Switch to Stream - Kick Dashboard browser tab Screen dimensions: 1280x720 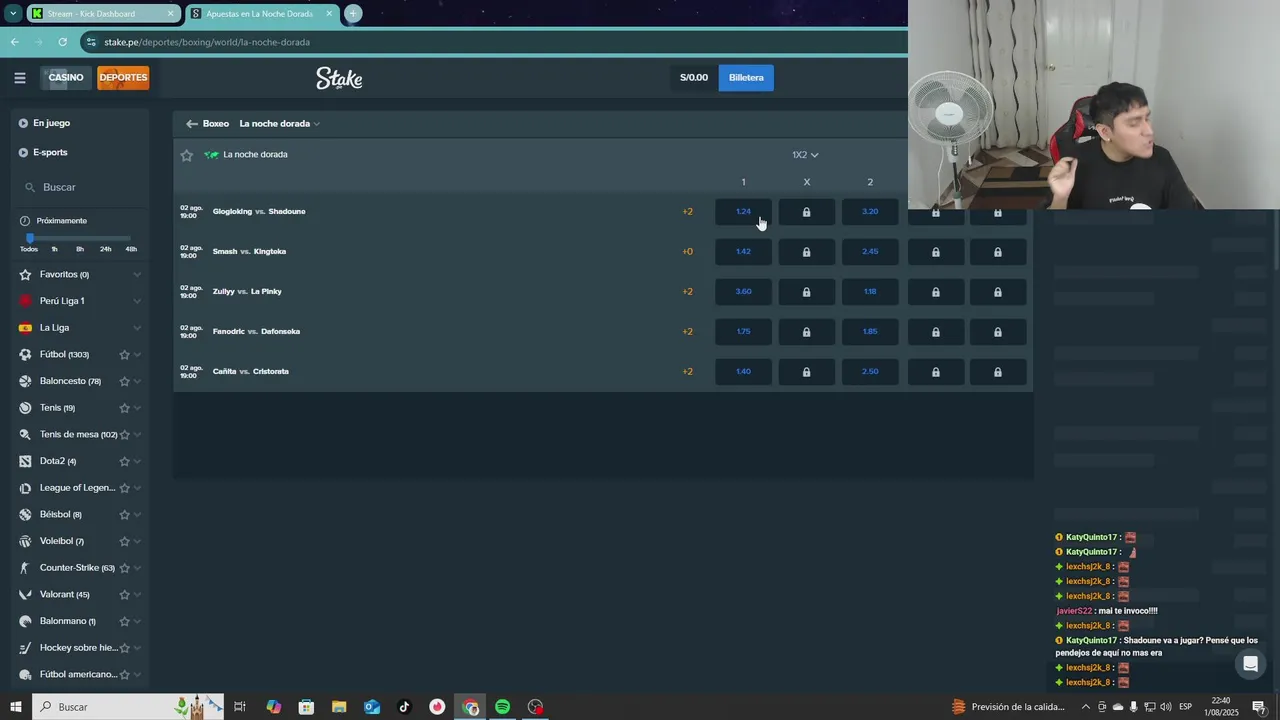tap(102, 14)
